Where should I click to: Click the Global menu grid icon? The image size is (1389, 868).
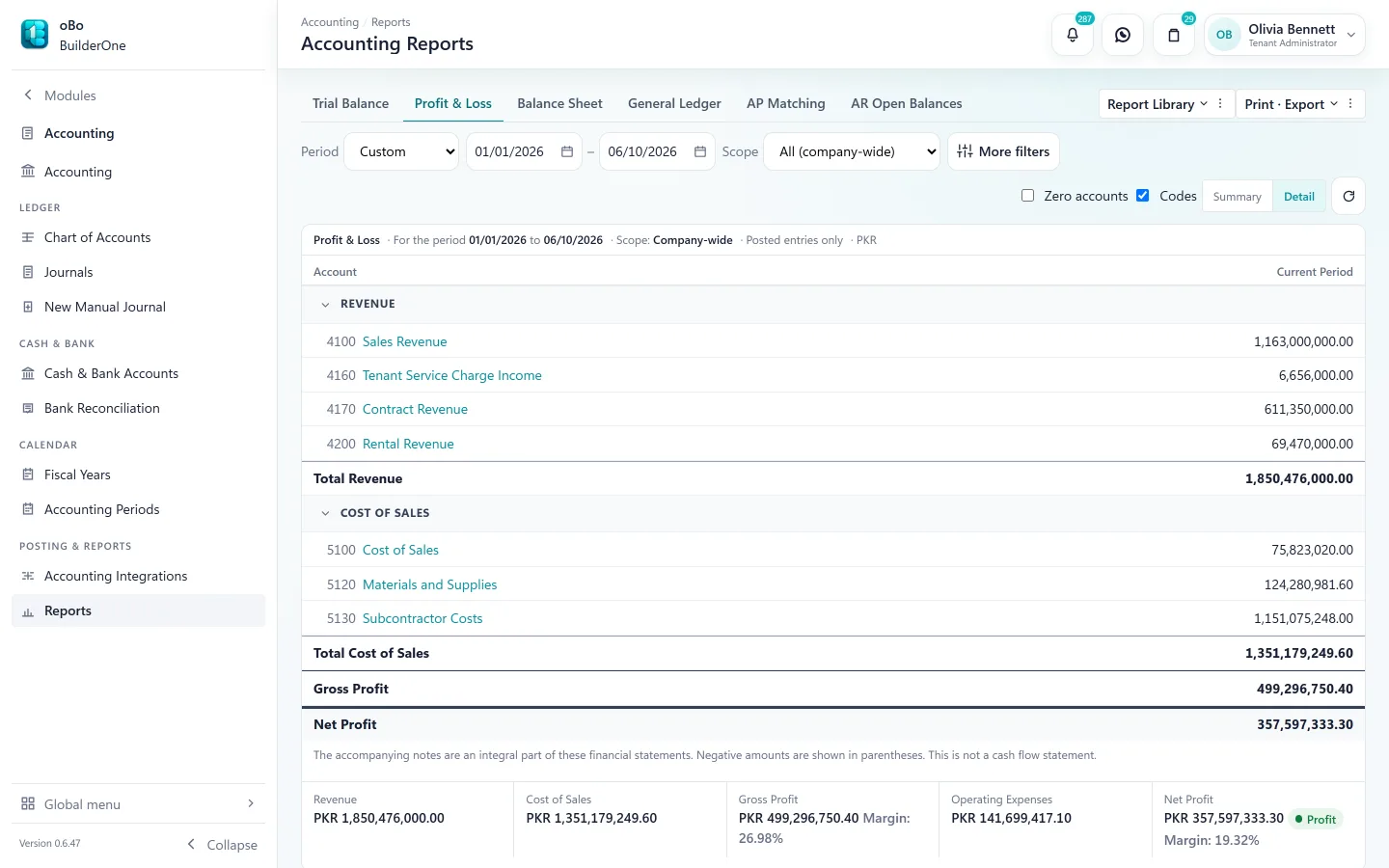click(28, 803)
